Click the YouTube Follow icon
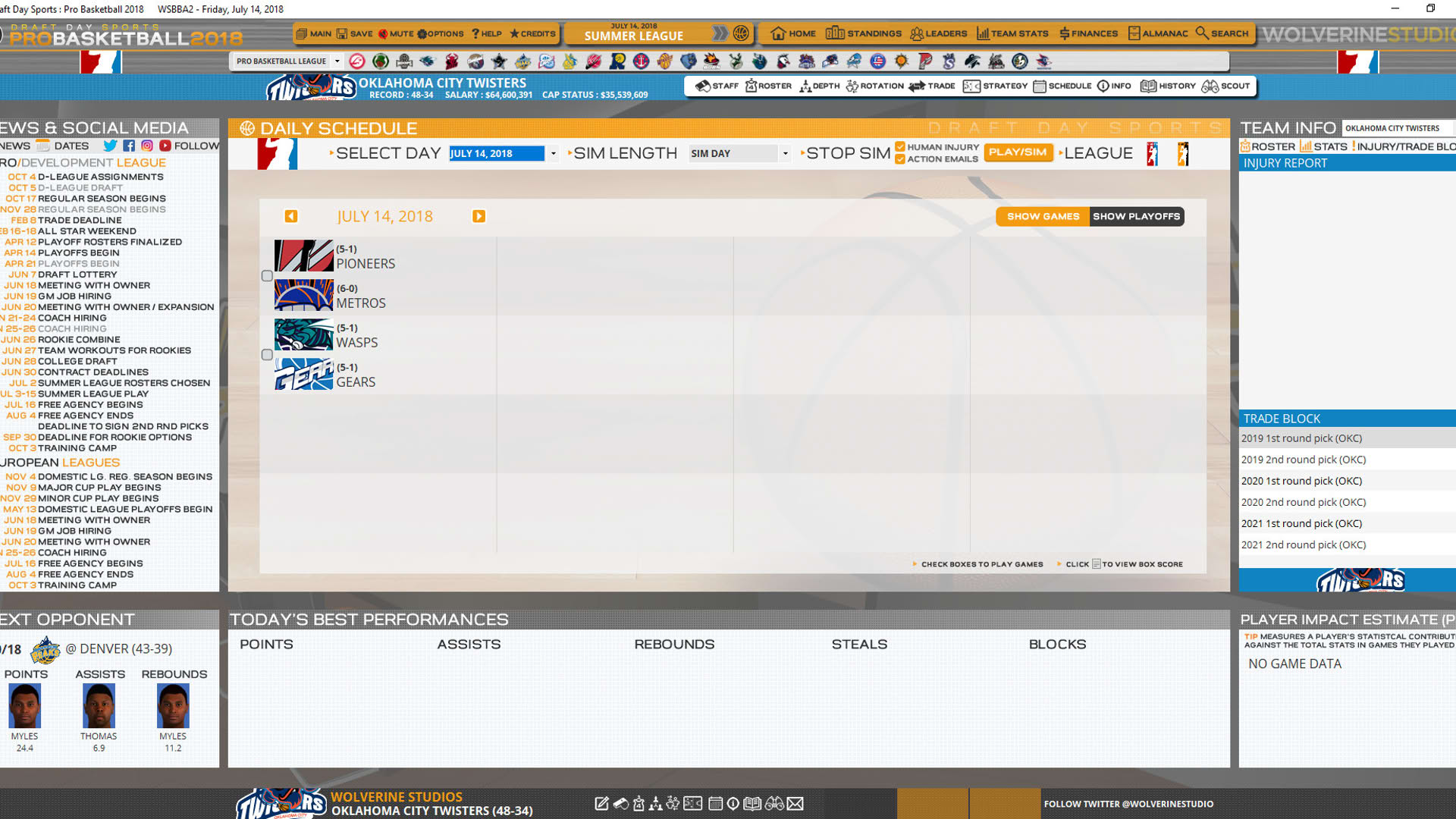The image size is (1456, 819). point(165,146)
